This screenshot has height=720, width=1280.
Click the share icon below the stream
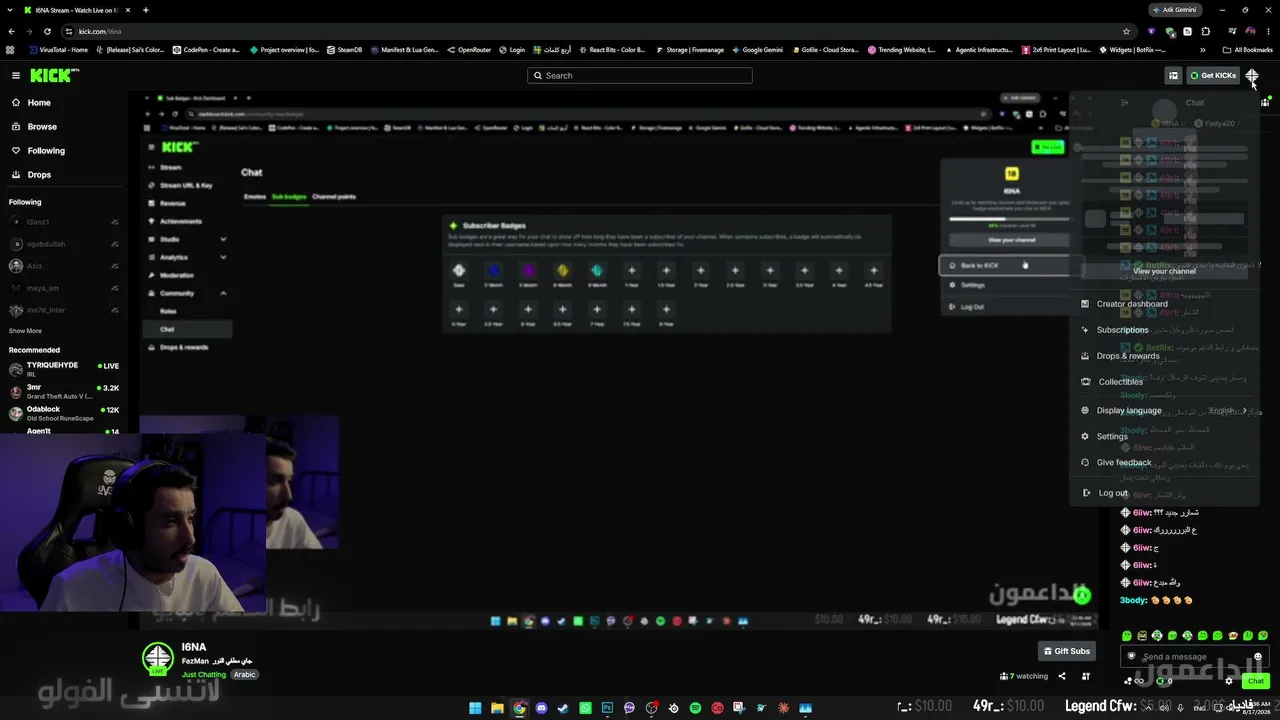coord(1062,676)
